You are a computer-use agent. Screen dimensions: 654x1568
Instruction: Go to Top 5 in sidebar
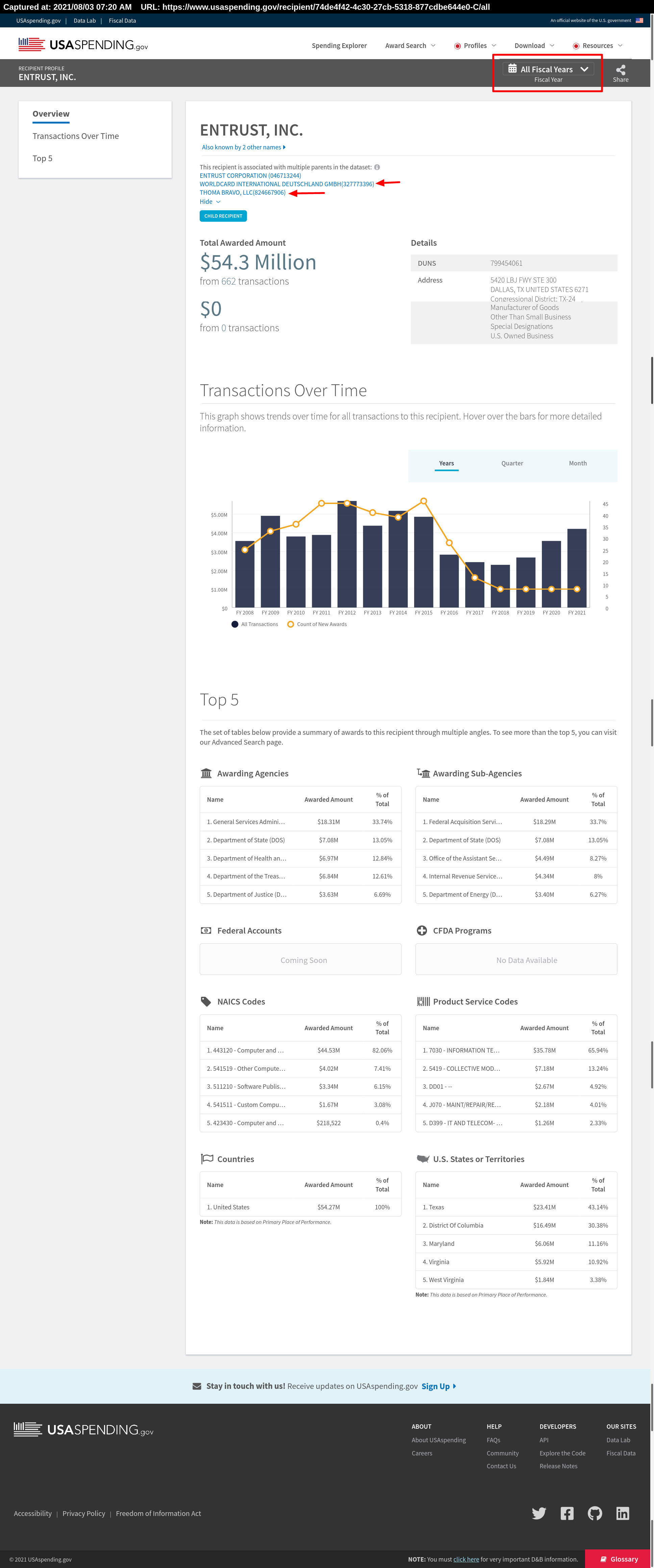tap(43, 158)
